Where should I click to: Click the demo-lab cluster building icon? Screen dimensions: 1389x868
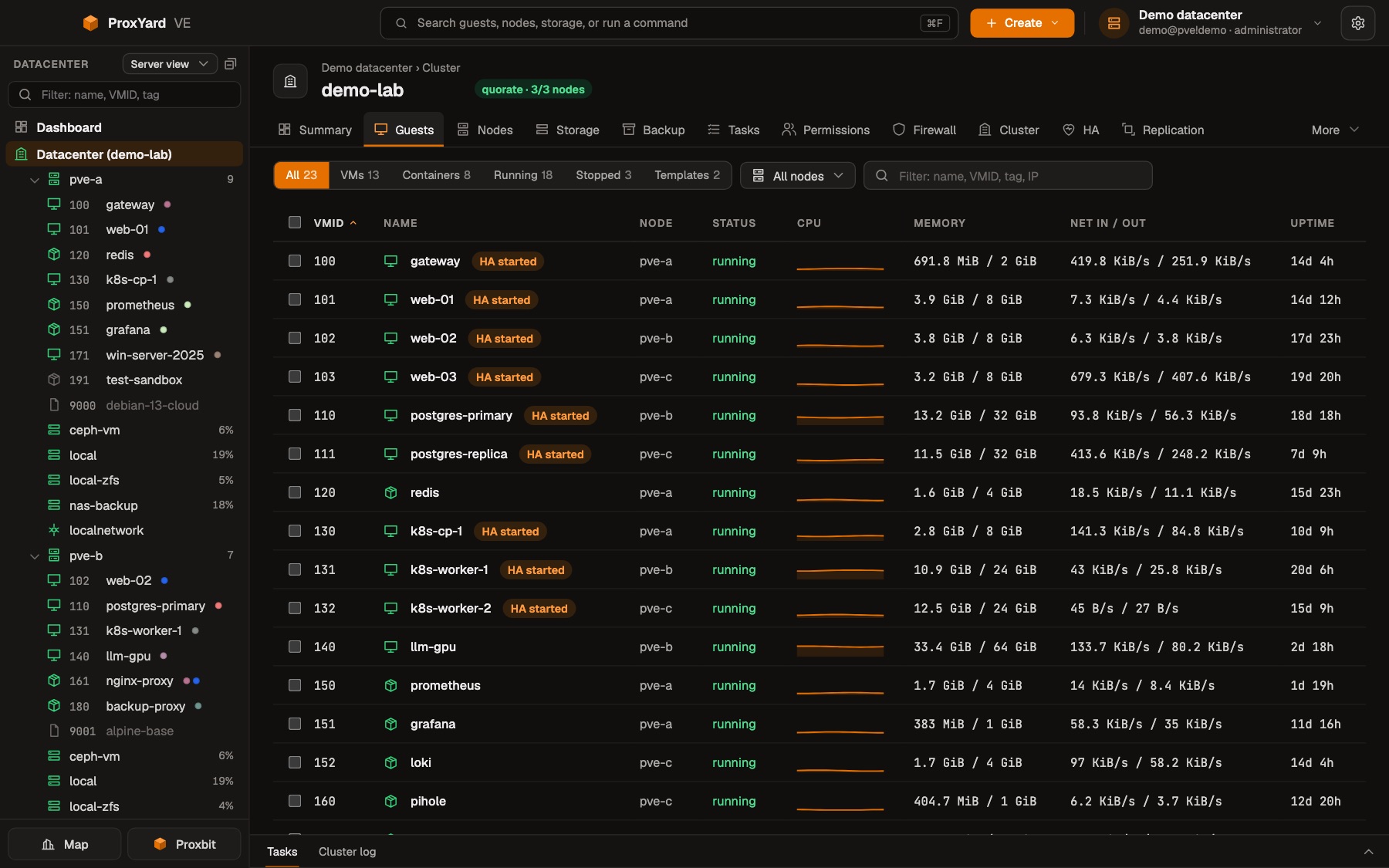tap(290, 81)
